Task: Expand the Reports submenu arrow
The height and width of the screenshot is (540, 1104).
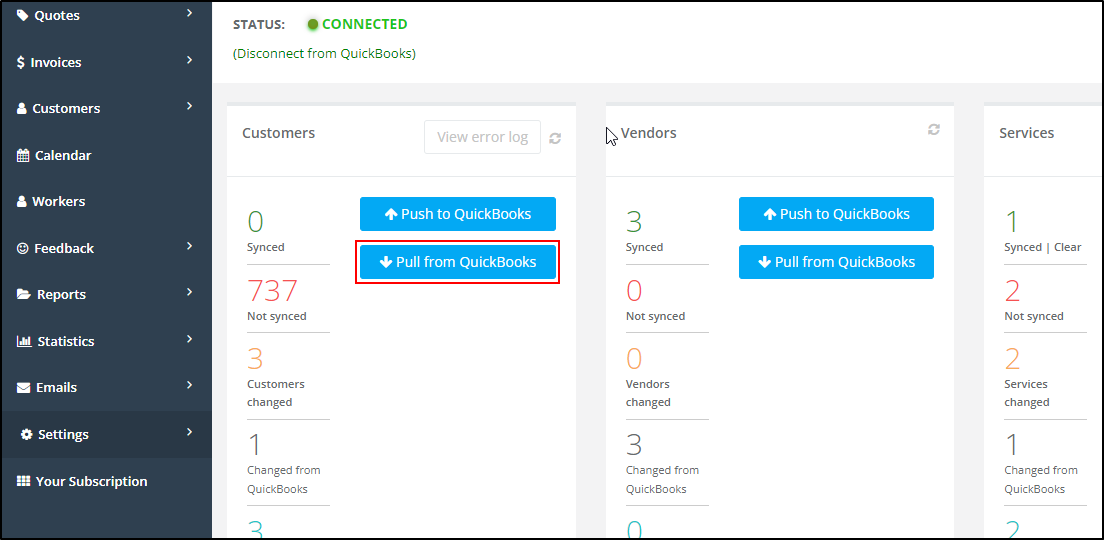Action: click(189, 292)
